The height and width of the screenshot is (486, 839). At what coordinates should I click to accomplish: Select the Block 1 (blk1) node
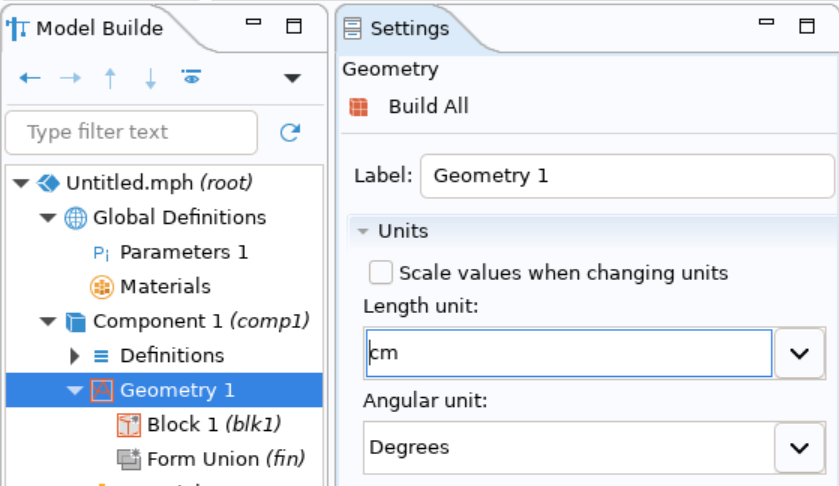199,424
